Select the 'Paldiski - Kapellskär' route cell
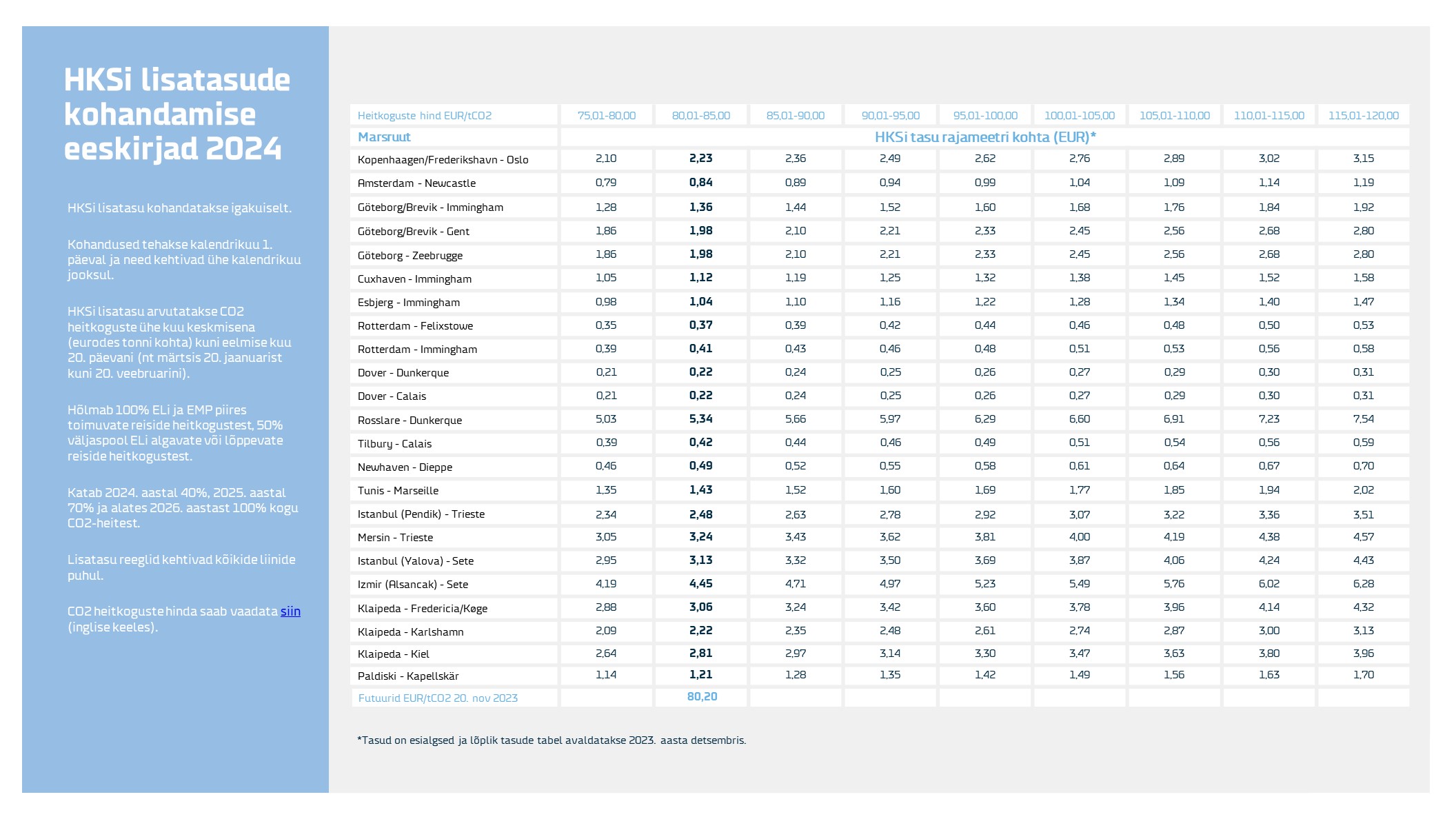1456x819 pixels. point(408,676)
